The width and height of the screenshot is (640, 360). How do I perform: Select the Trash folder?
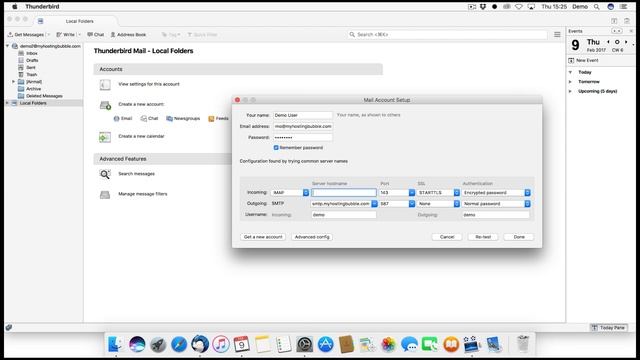pyautogui.click(x=31, y=74)
